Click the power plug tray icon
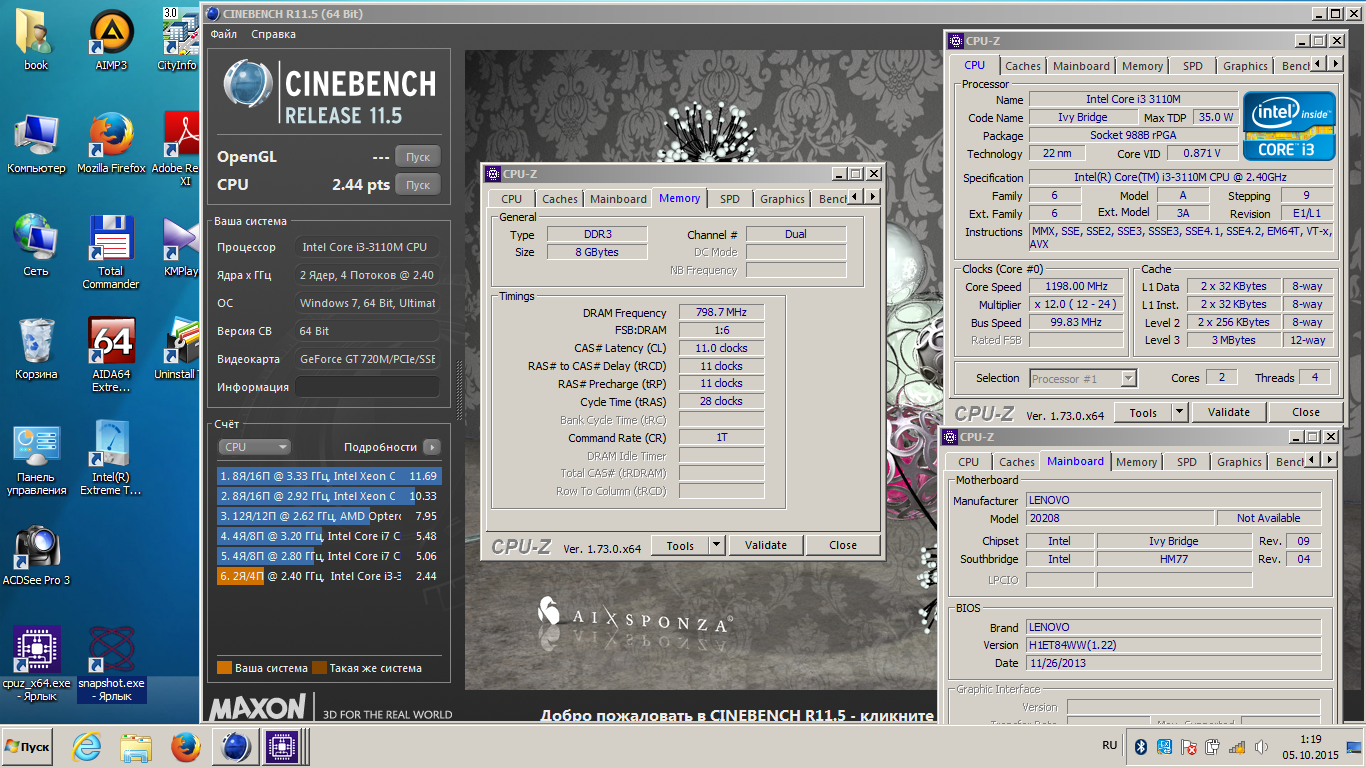The image size is (1366, 768). point(1213,747)
